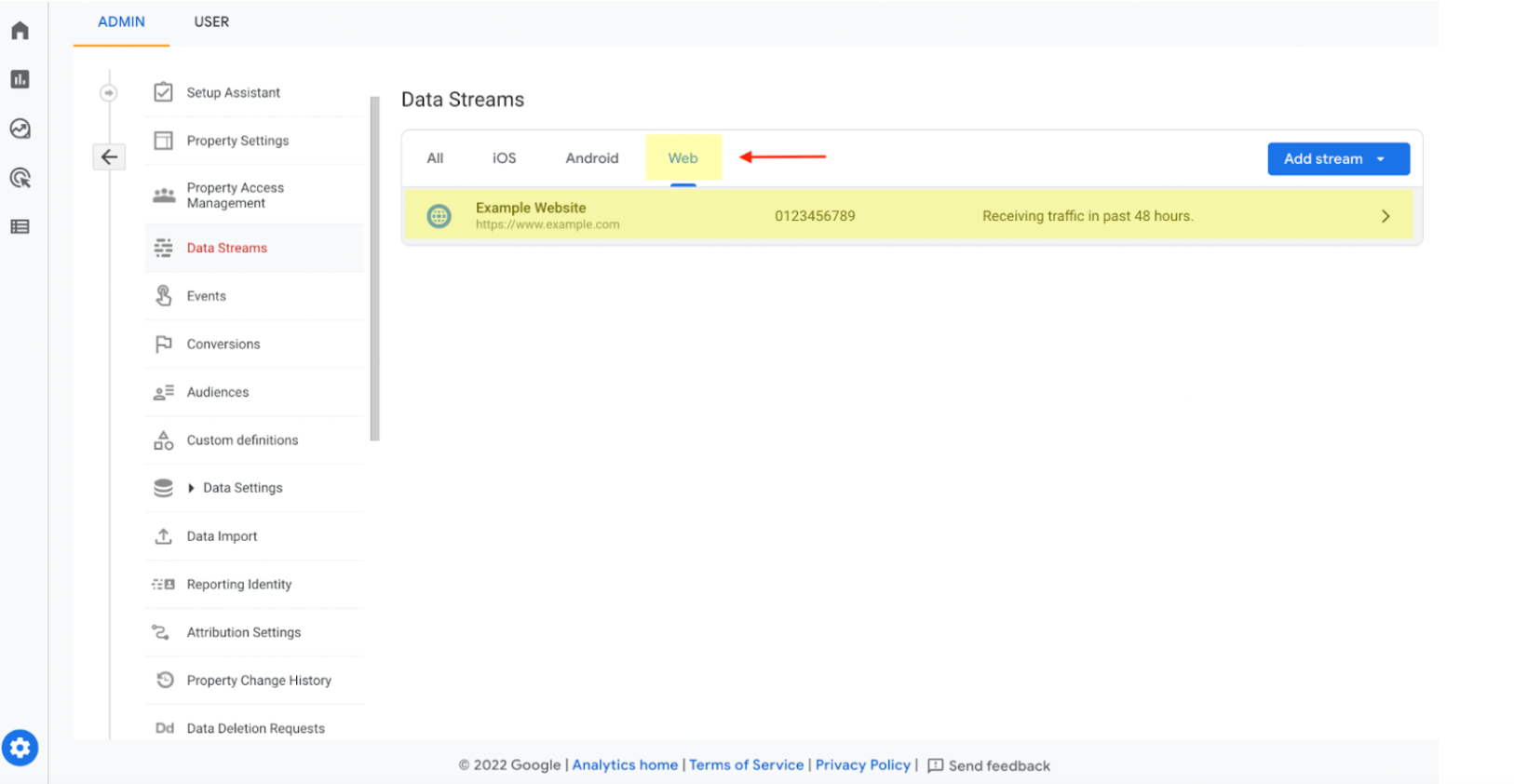Click 'Receiving traffic in past 48 hours' status
Screen dimensions: 1514x784
click(x=1088, y=216)
